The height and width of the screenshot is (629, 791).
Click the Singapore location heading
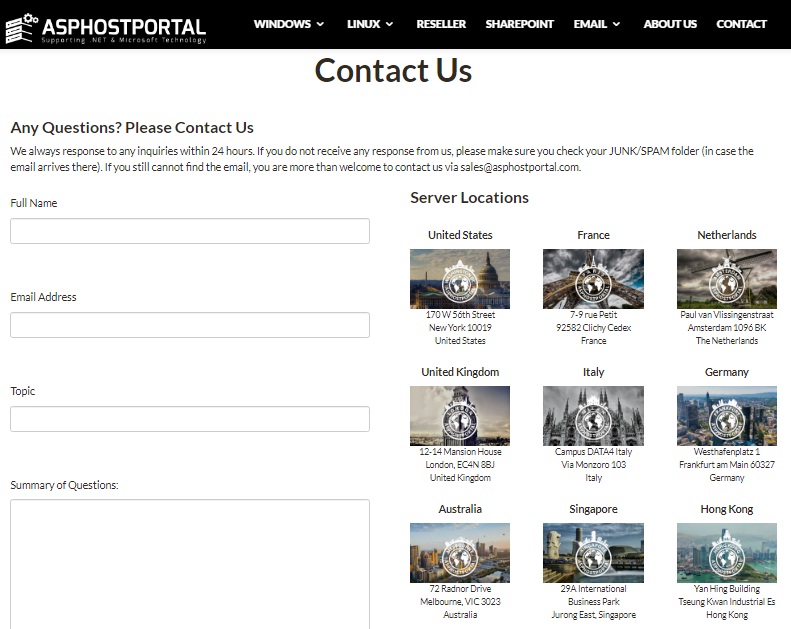(593, 509)
